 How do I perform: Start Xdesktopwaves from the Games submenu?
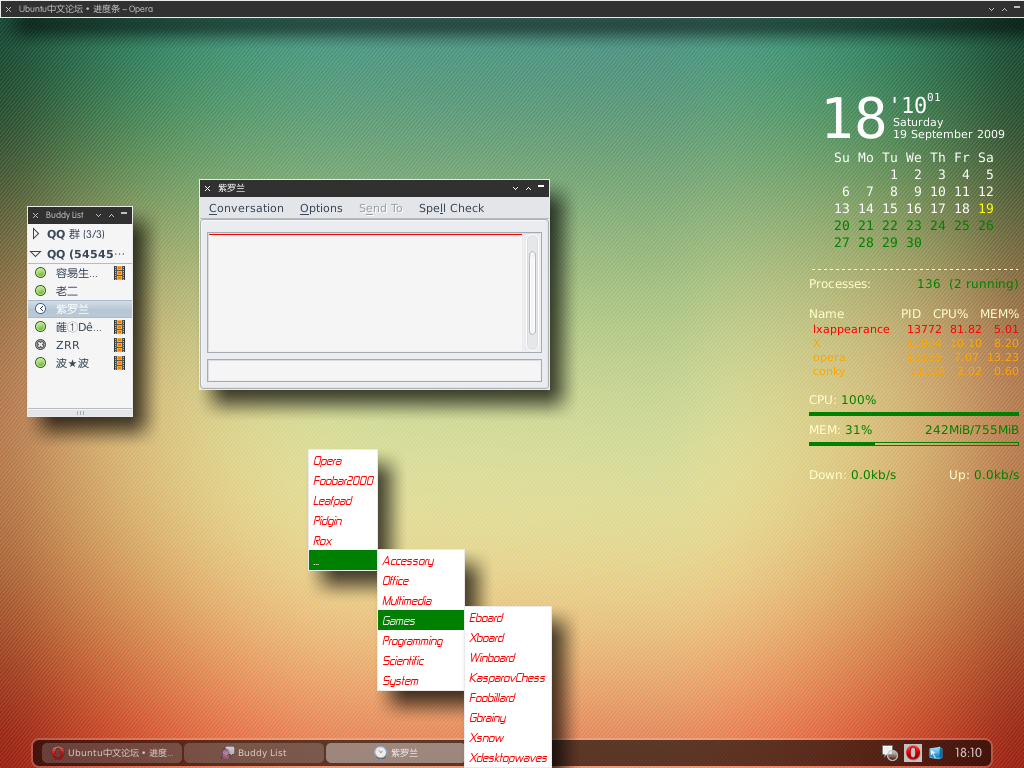[x=508, y=758]
